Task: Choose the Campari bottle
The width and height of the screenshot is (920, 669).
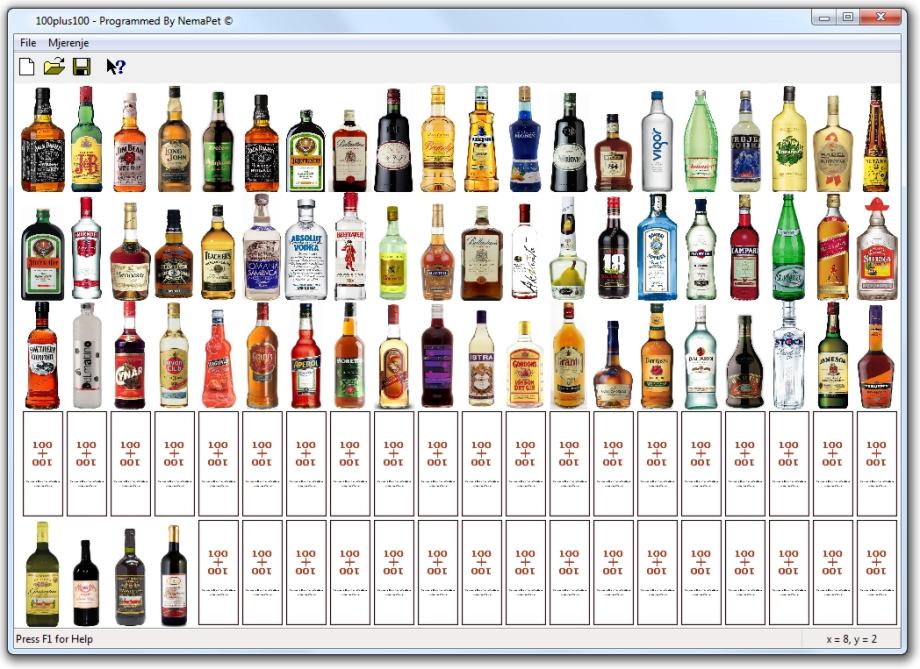Action: point(745,247)
